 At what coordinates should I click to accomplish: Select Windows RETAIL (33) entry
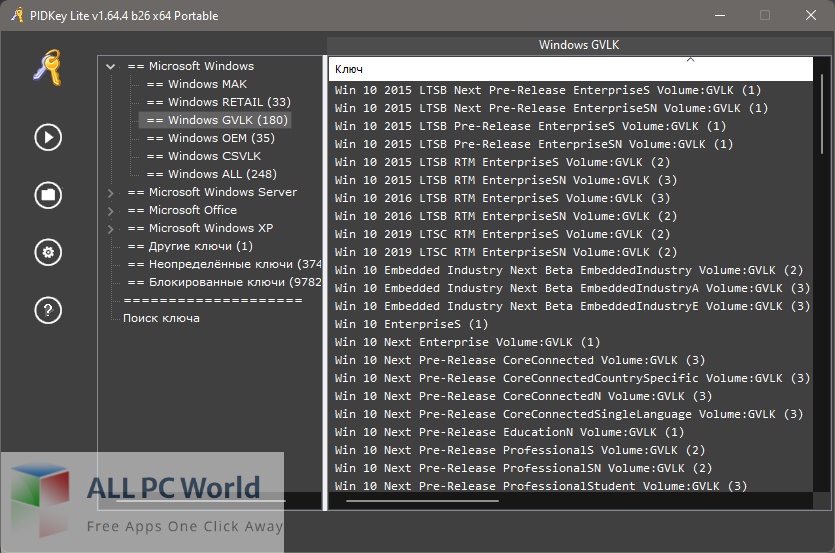tap(218, 102)
